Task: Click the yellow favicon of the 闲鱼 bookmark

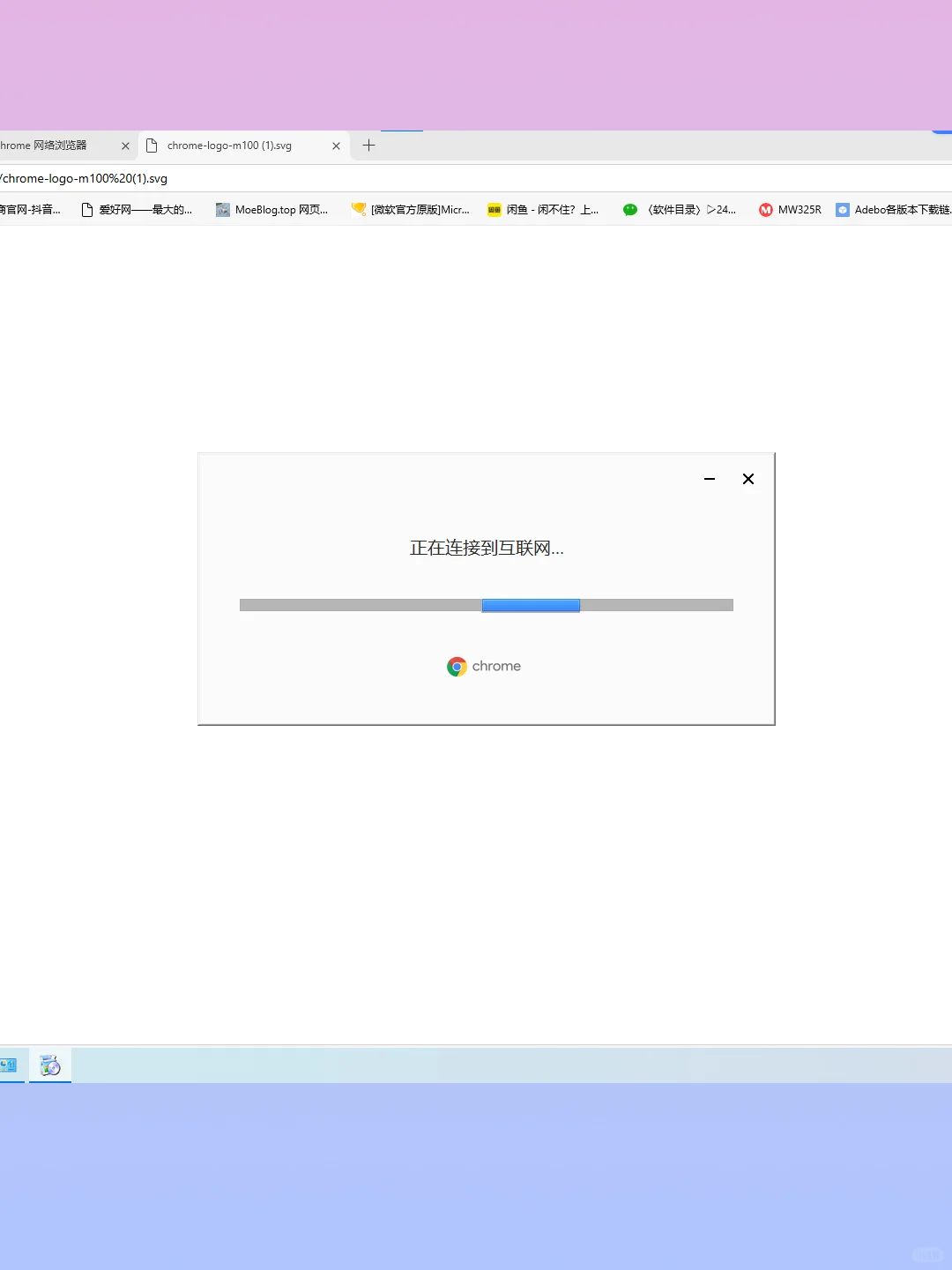Action: pyautogui.click(x=494, y=209)
